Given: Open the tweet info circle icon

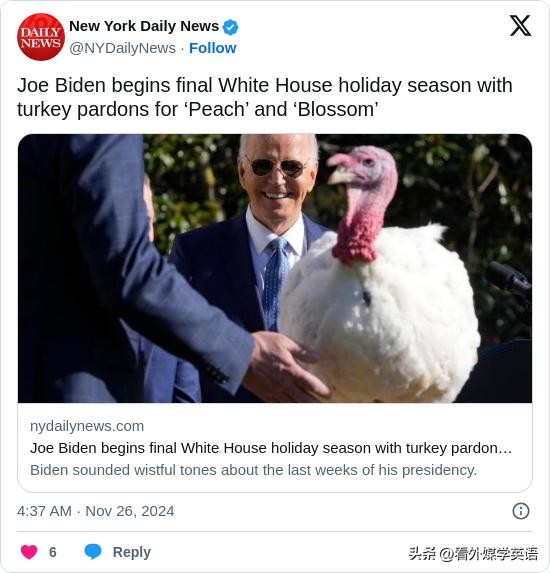Looking at the screenshot, I should (521, 511).
